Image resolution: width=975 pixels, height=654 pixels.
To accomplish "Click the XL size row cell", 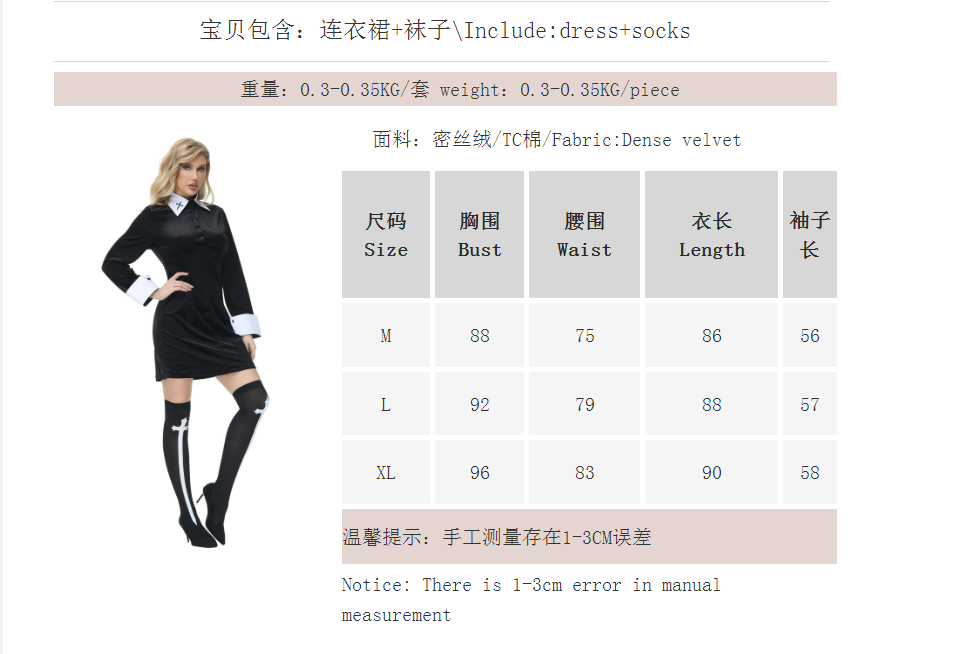I will (x=386, y=472).
